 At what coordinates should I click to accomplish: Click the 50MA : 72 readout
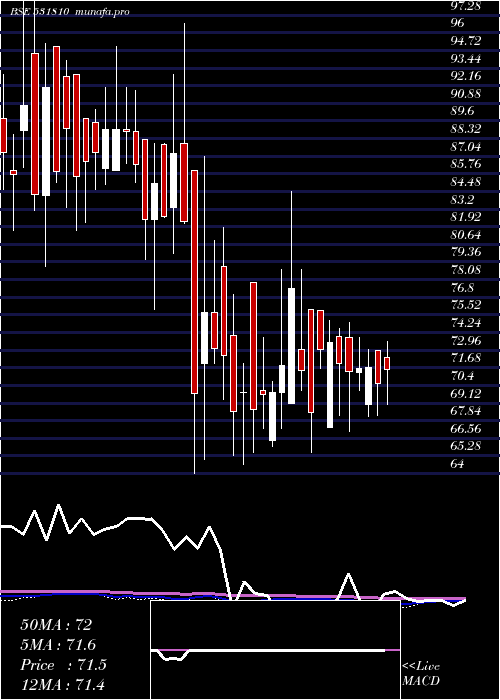point(56,625)
